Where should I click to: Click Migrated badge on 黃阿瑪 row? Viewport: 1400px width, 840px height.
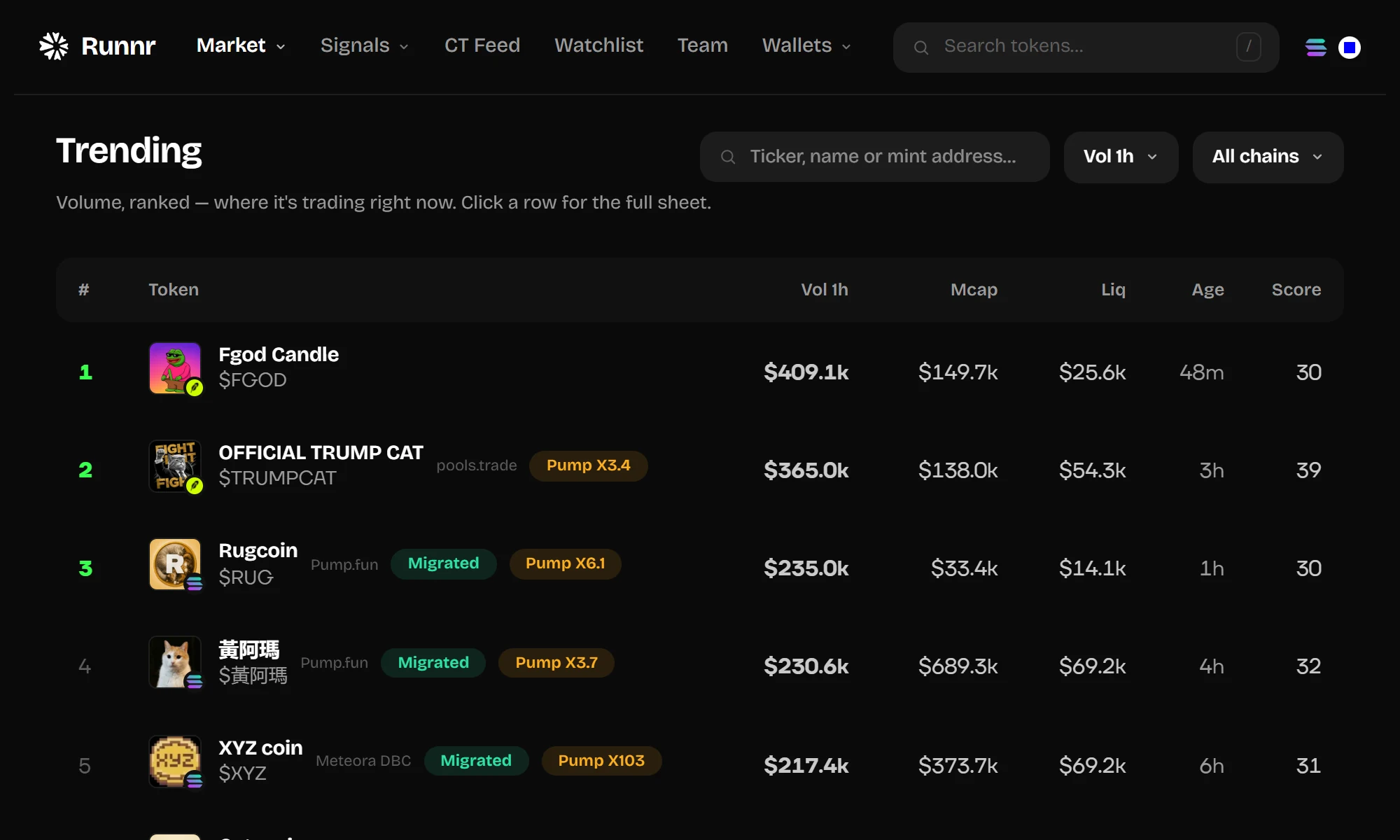433,662
